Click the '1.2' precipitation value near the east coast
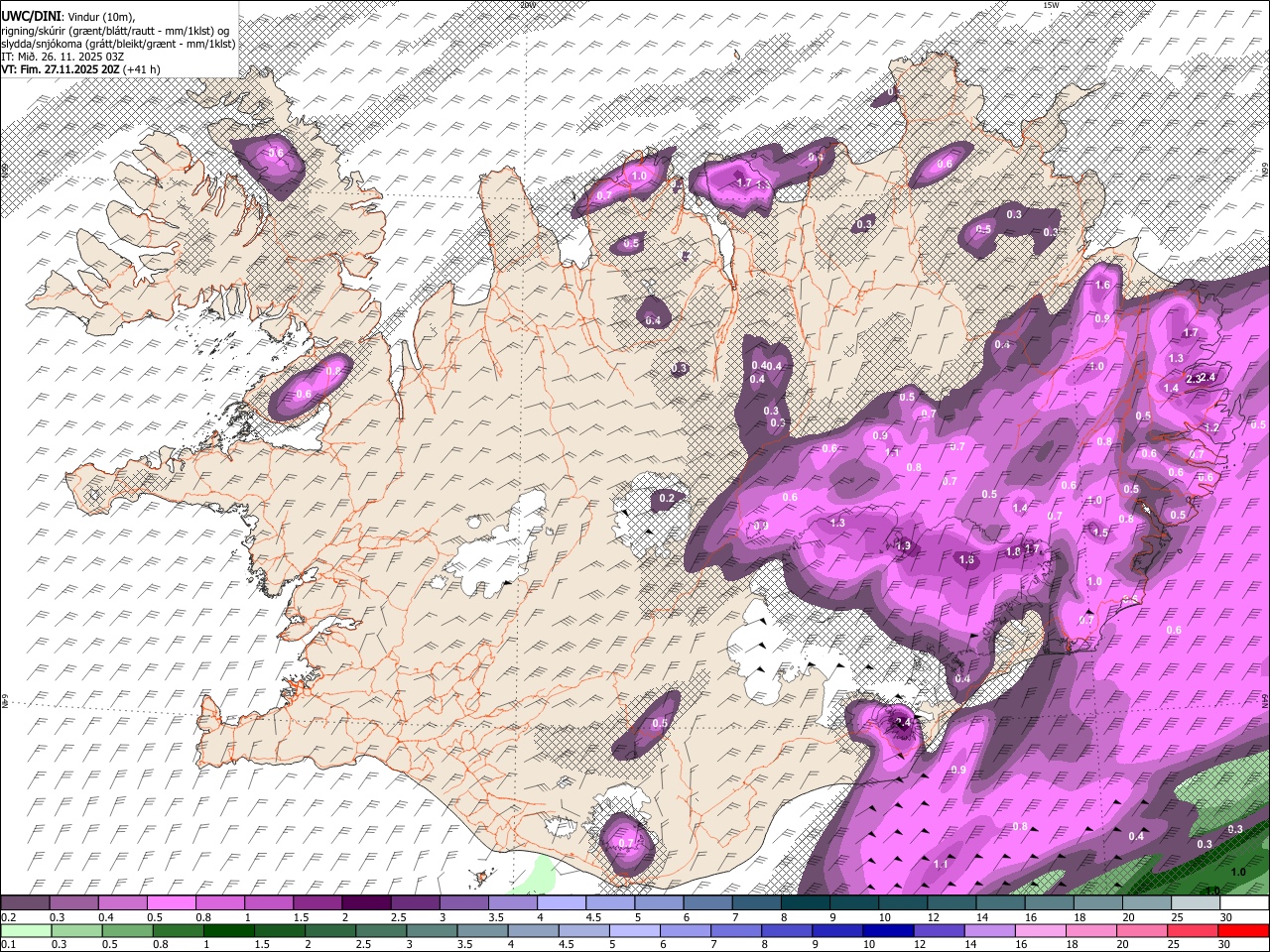 tap(1211, 427)
